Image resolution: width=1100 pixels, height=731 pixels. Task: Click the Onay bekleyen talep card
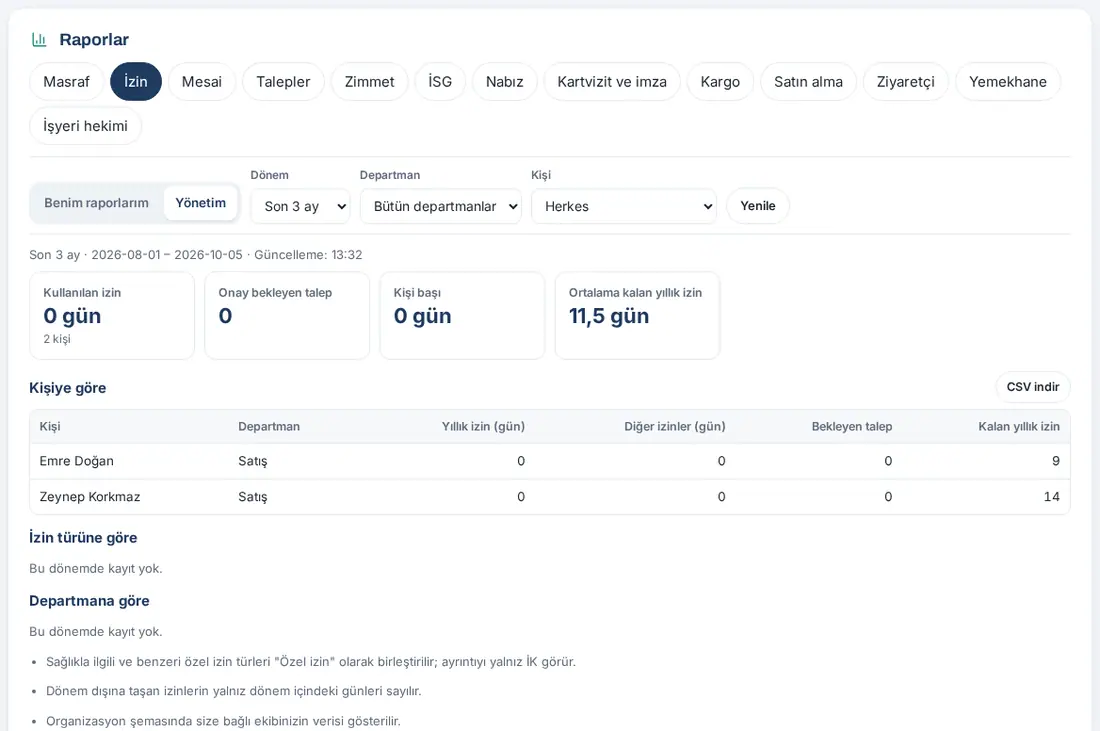[x=287, y=316]
